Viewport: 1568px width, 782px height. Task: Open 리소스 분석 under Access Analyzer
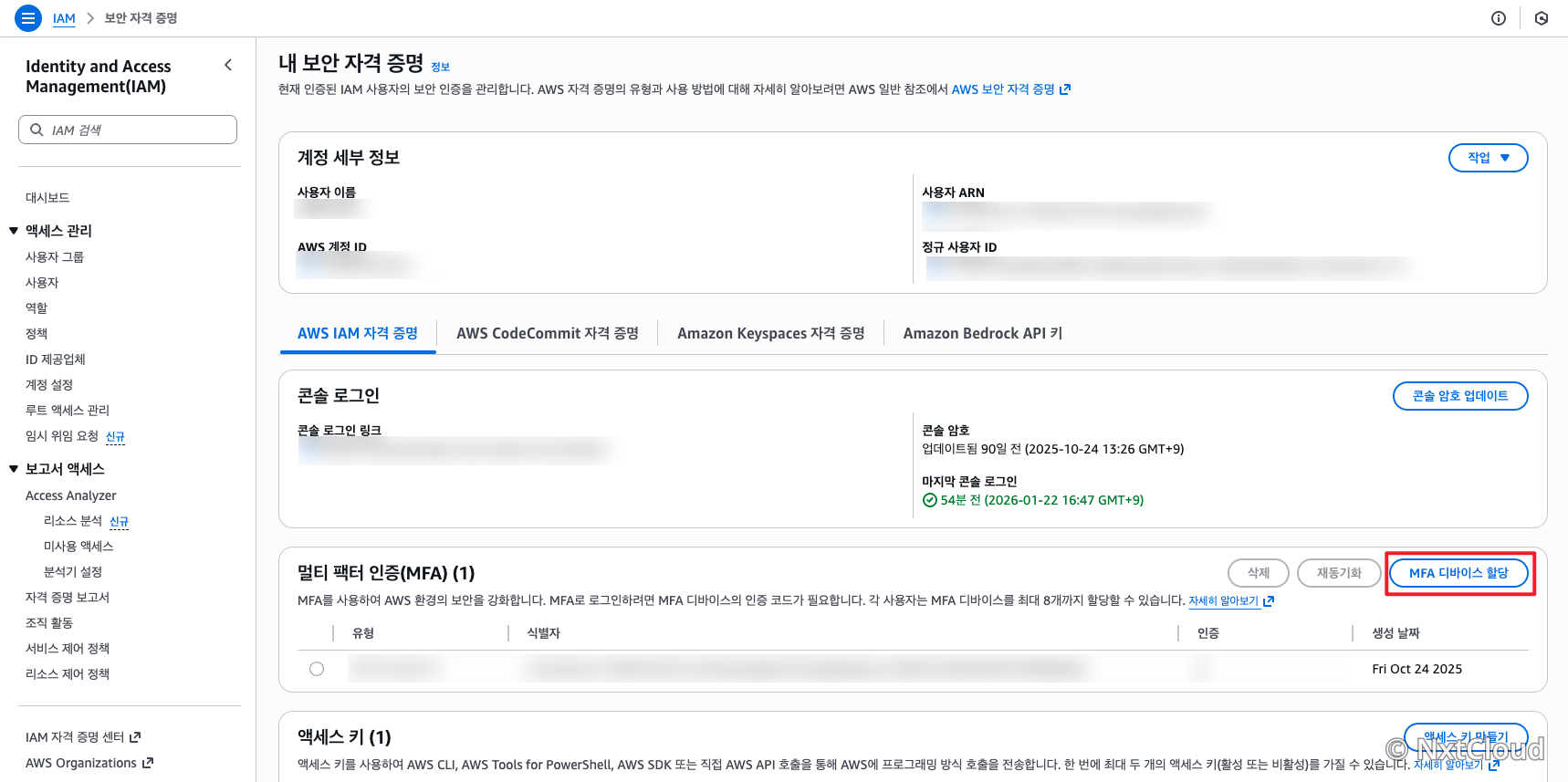click(x=73, y=521)
